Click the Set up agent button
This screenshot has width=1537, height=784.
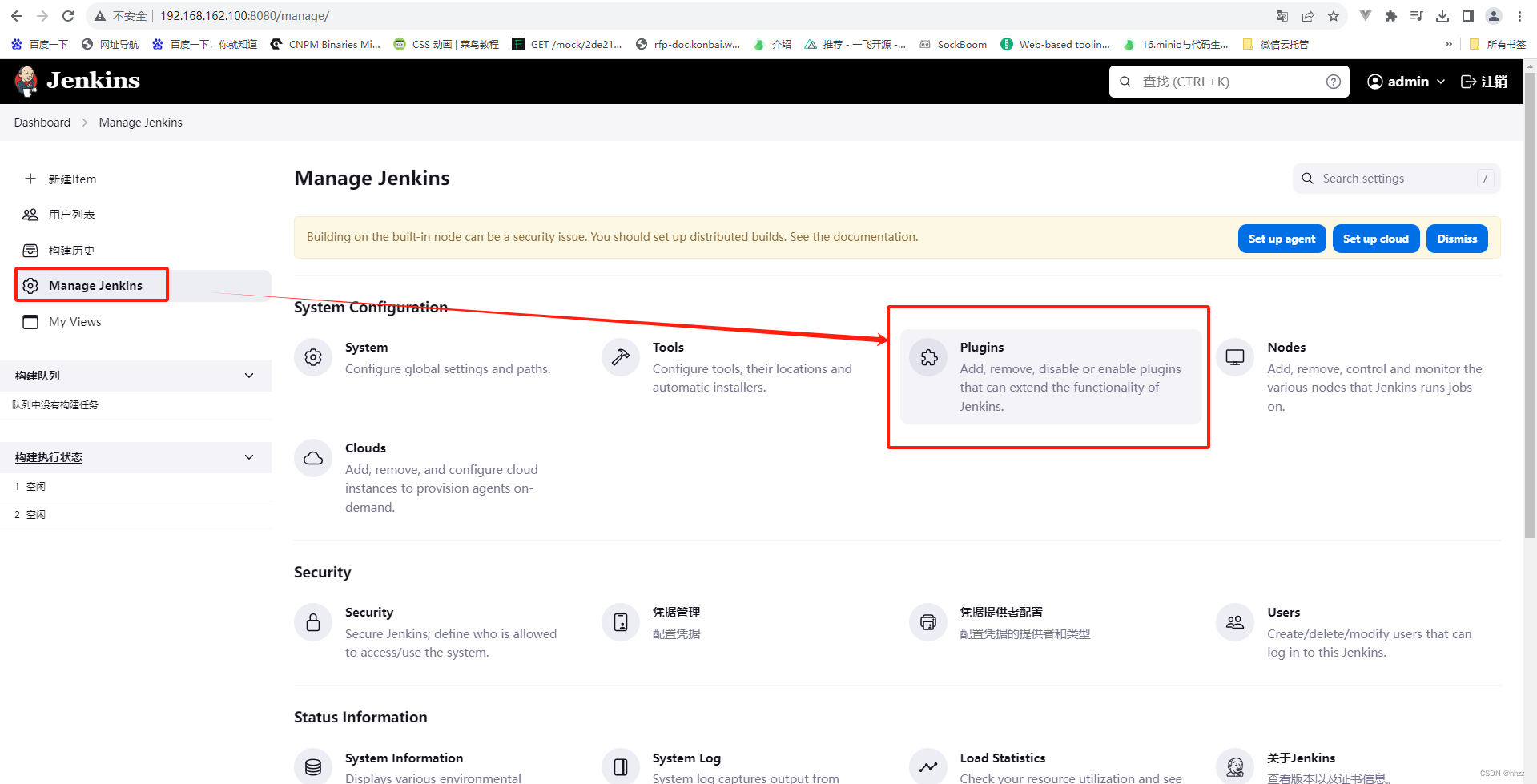click(x=1282, y=239)
